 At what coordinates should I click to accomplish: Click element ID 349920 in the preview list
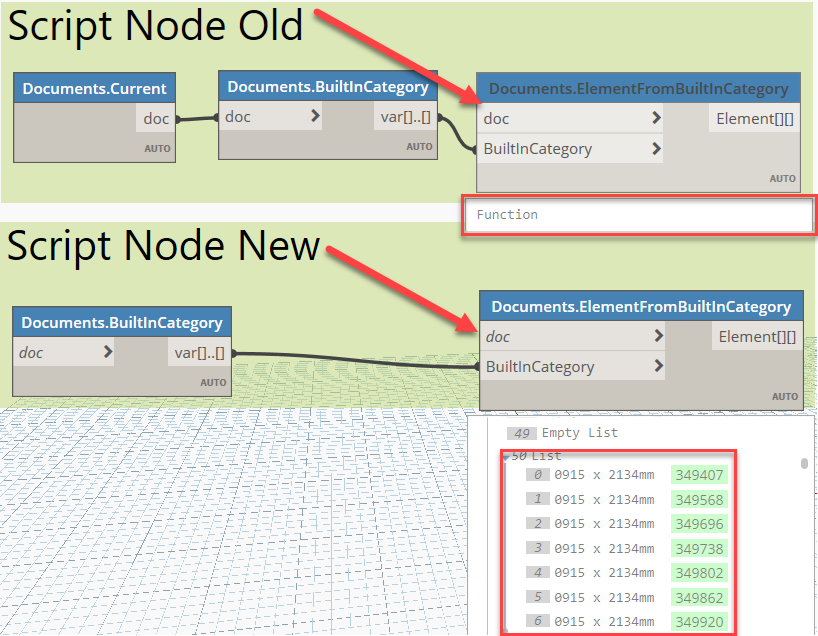tap(699, 621)
